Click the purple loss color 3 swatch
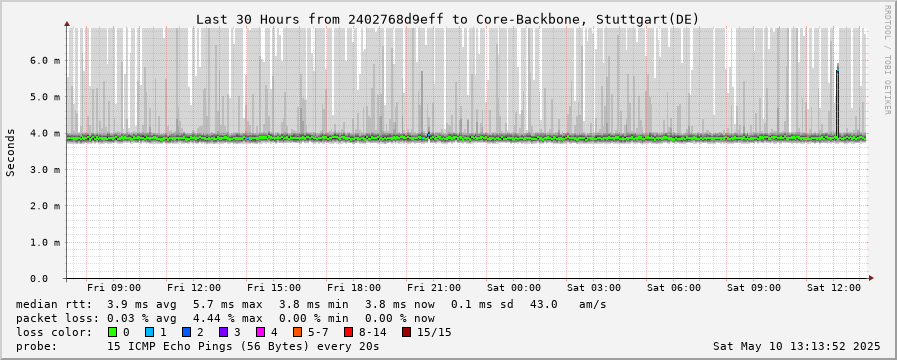 coord(222,332)
